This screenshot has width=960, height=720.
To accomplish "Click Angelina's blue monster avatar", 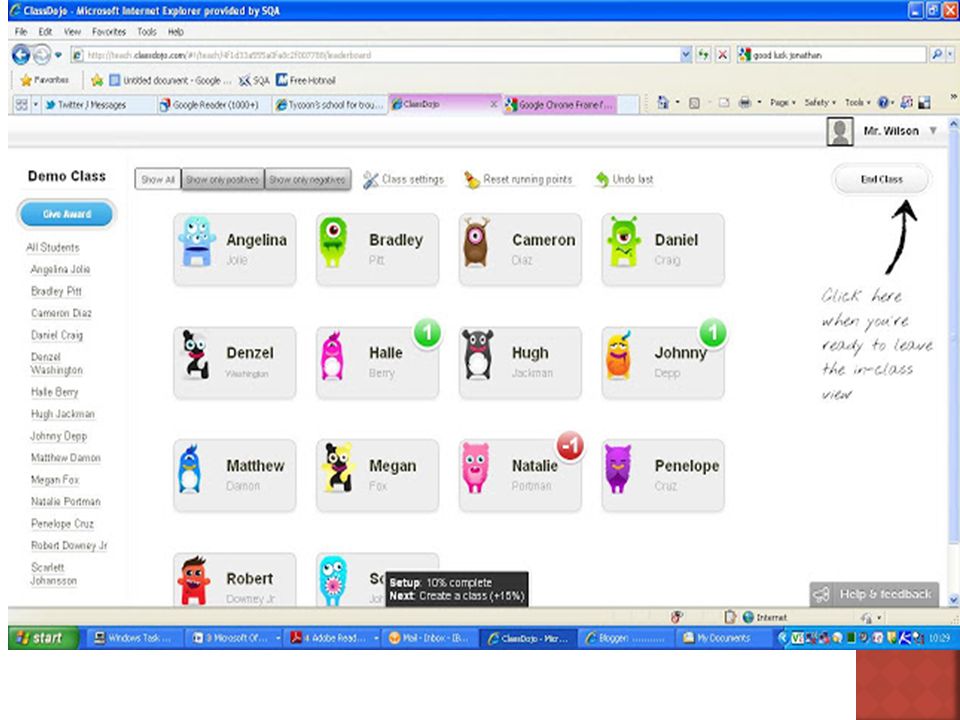I will coord(197,241).
